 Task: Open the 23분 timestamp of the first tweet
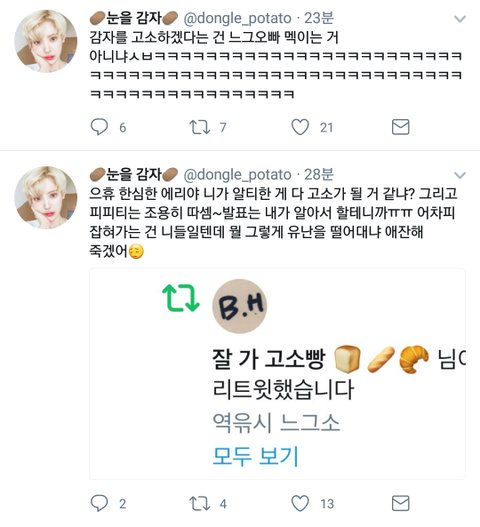point(319,18)
